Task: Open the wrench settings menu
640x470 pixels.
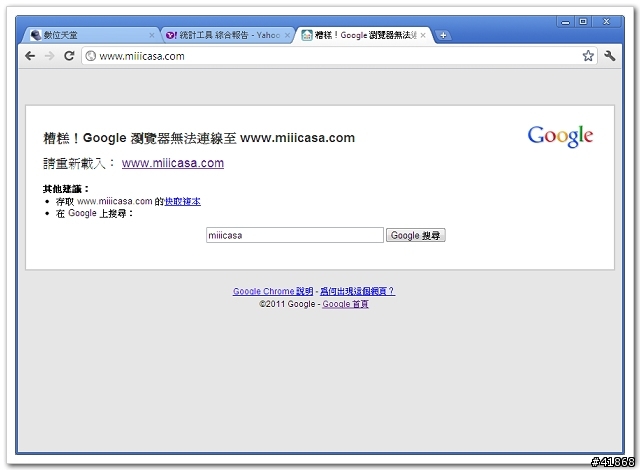Action: pyautogui.click(x=610, y=55)
